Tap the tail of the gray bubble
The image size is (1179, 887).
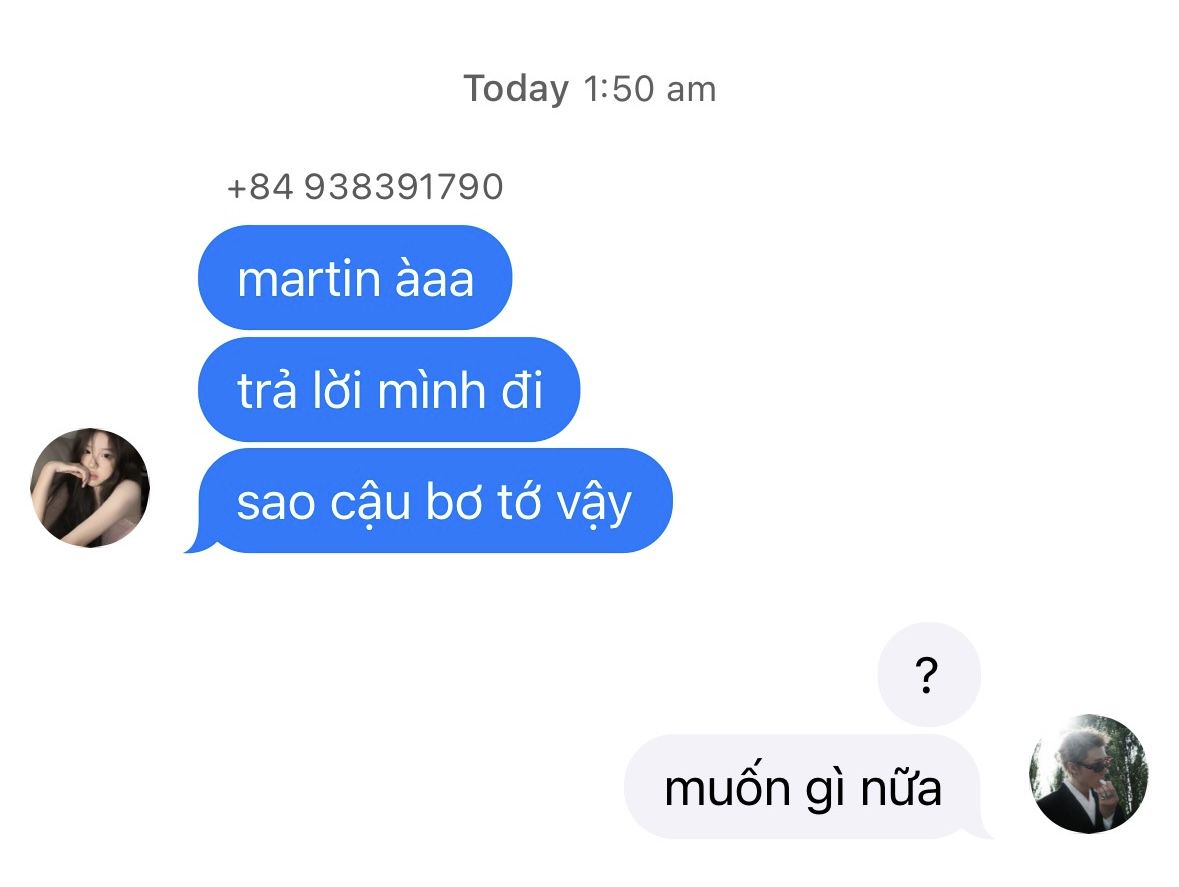point(981,828)
